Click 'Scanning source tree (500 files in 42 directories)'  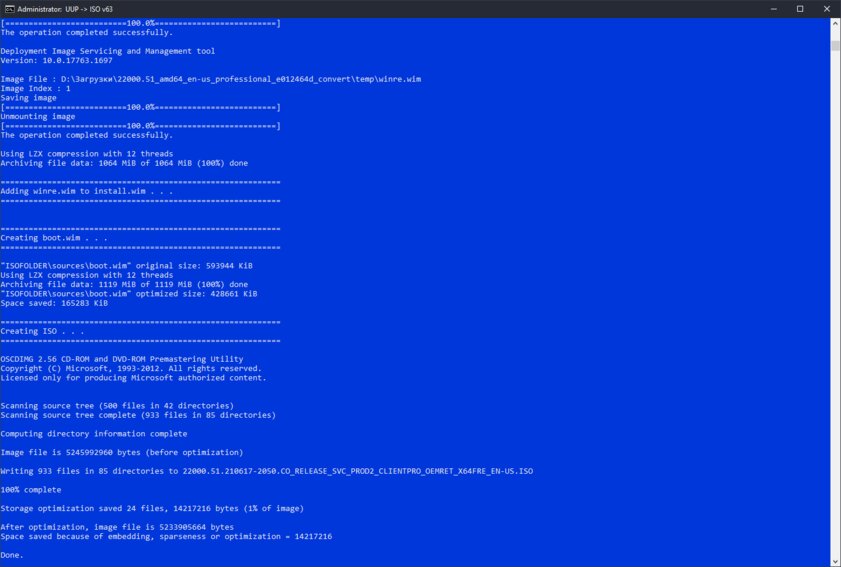(x=117, y=406)
